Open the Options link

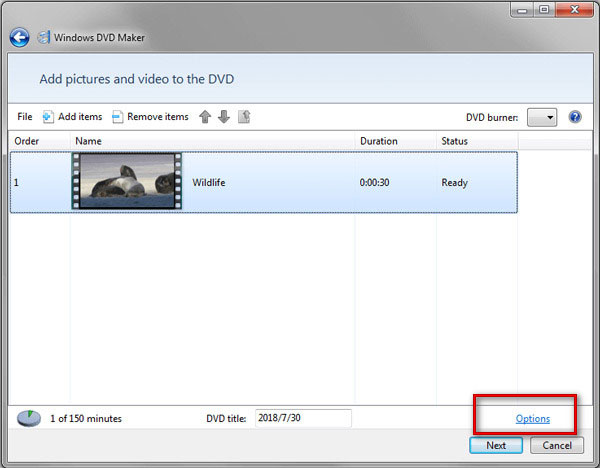coord(533,419)
